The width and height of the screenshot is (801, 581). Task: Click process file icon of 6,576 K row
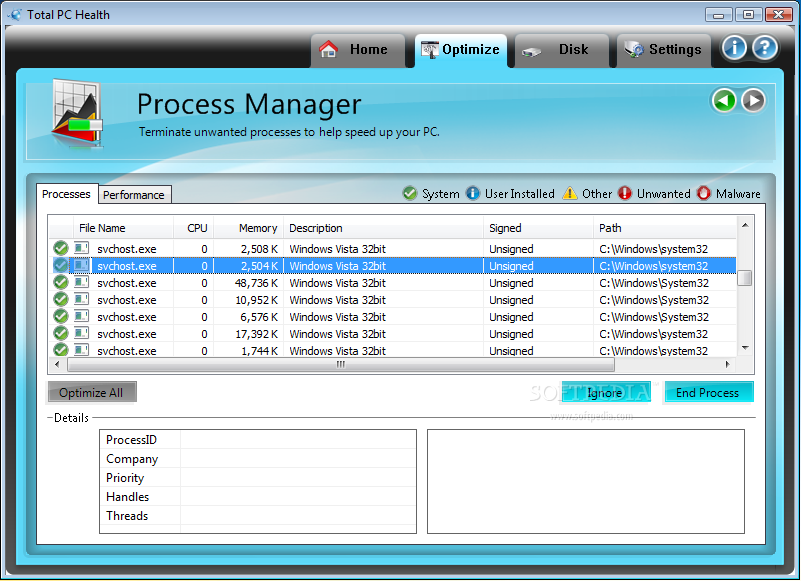tap(81, 316)
